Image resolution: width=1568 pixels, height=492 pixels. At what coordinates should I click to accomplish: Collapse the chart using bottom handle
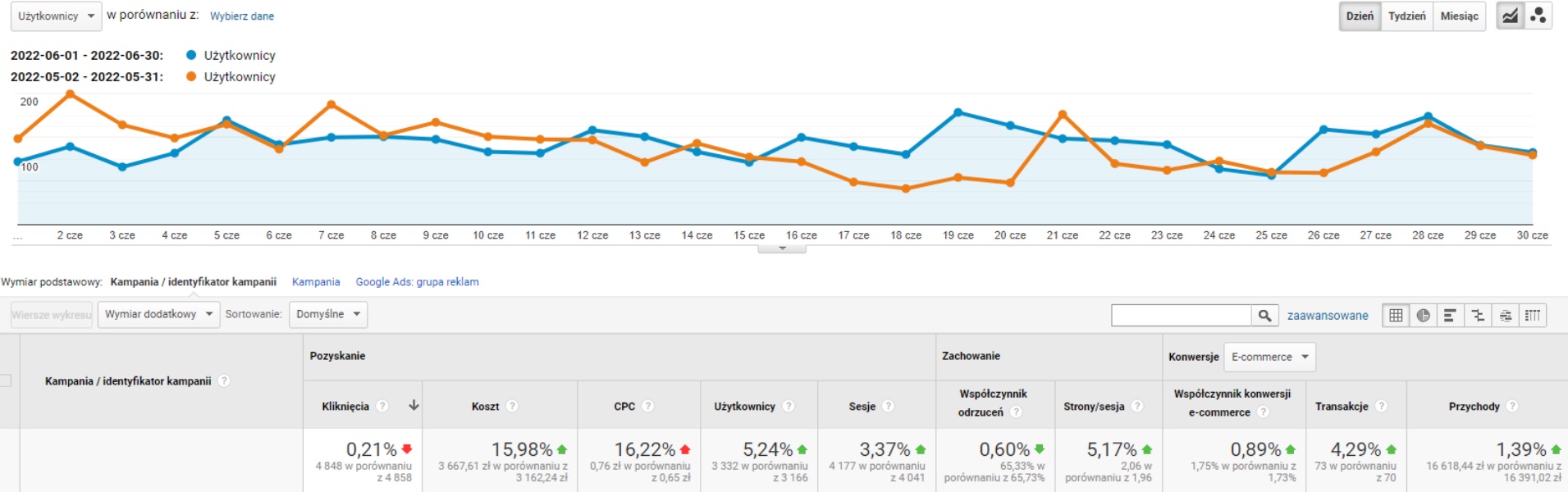click(x=782, y=248)
